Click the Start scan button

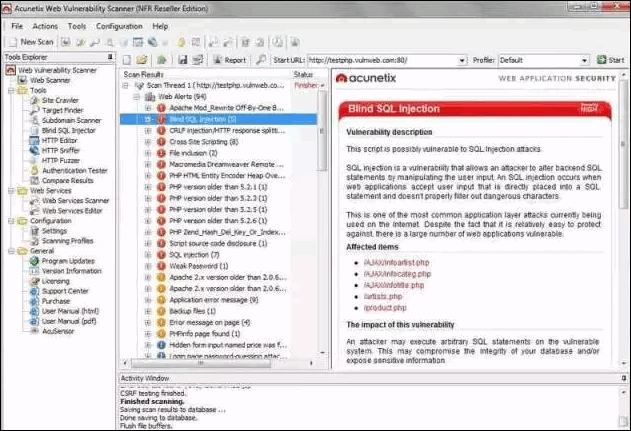(x=611, y=60)
